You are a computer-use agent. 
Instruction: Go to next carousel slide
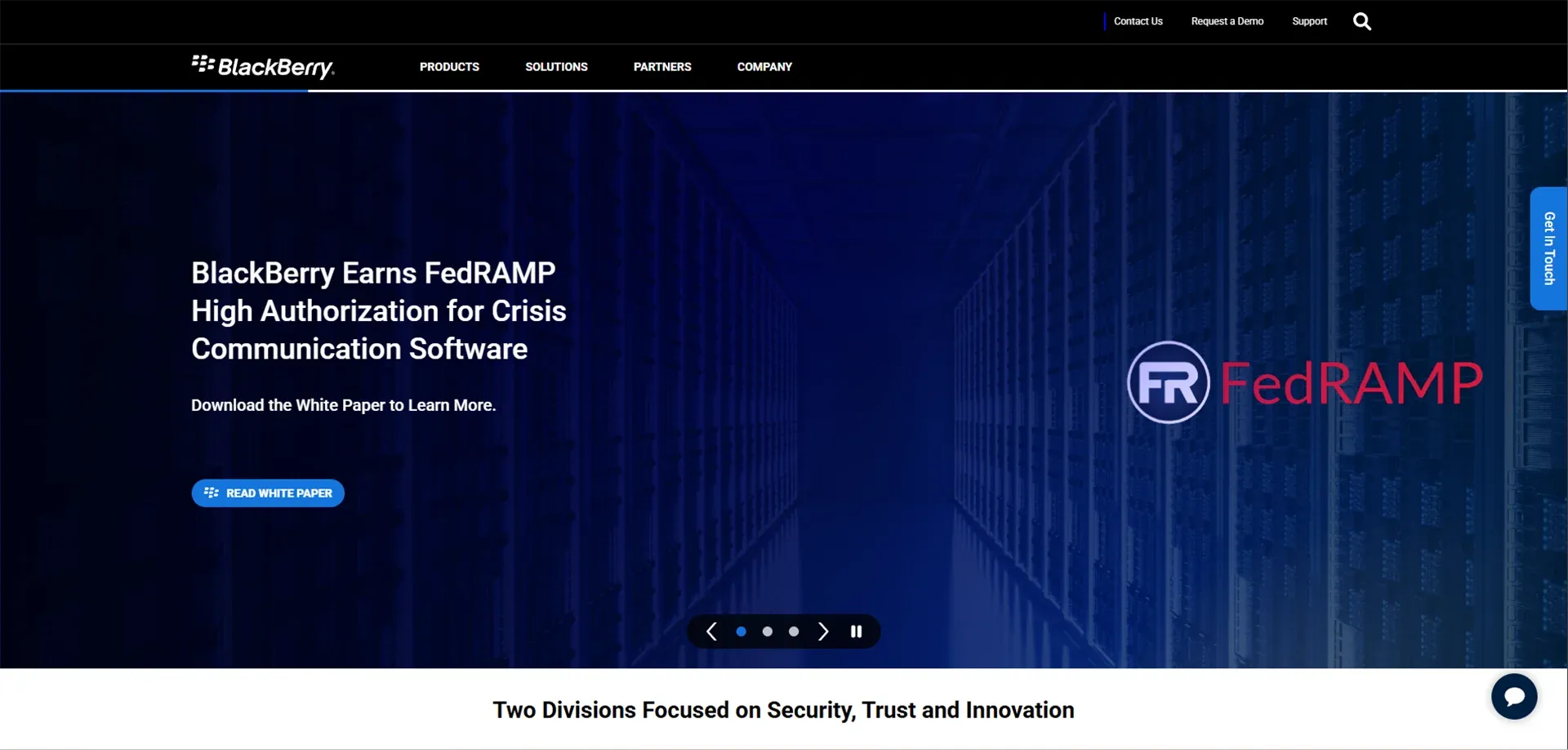(823, 632)
